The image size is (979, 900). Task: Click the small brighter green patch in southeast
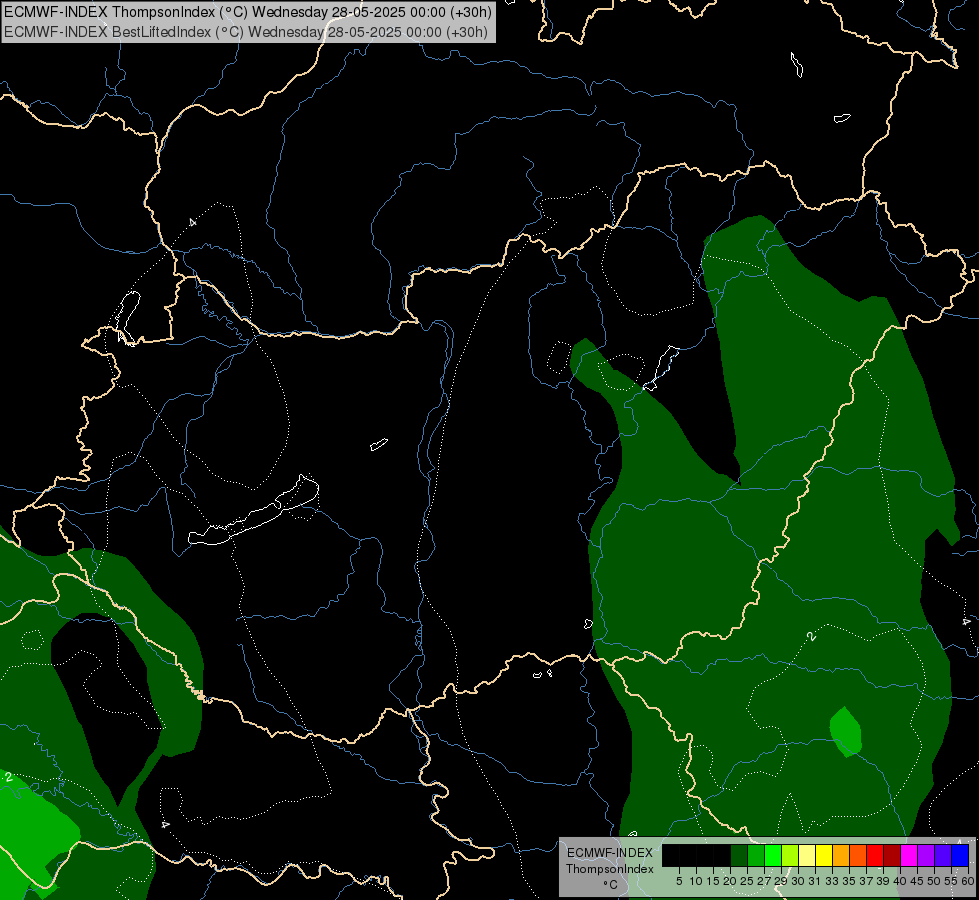point(846,731)
